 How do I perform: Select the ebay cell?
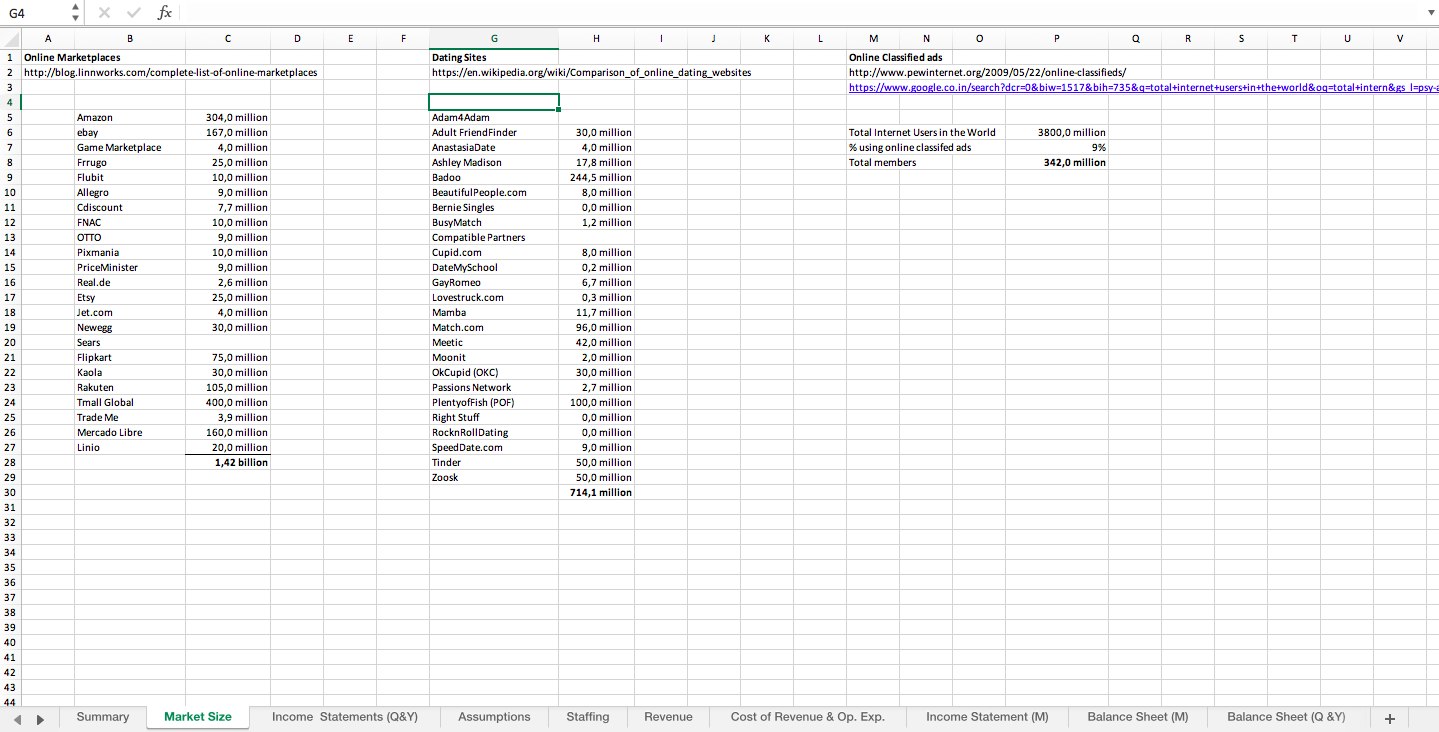pyautogui.click(x=130, y=132)
